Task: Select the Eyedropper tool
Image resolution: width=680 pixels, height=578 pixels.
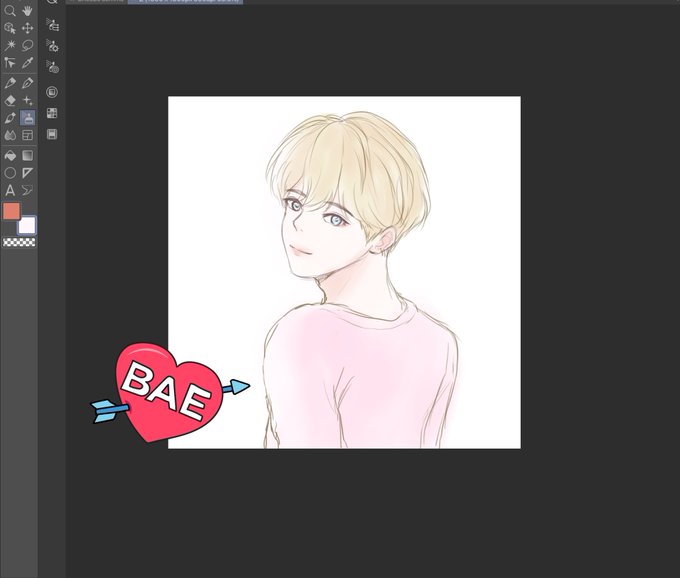Action: click(x=27, y=63)
